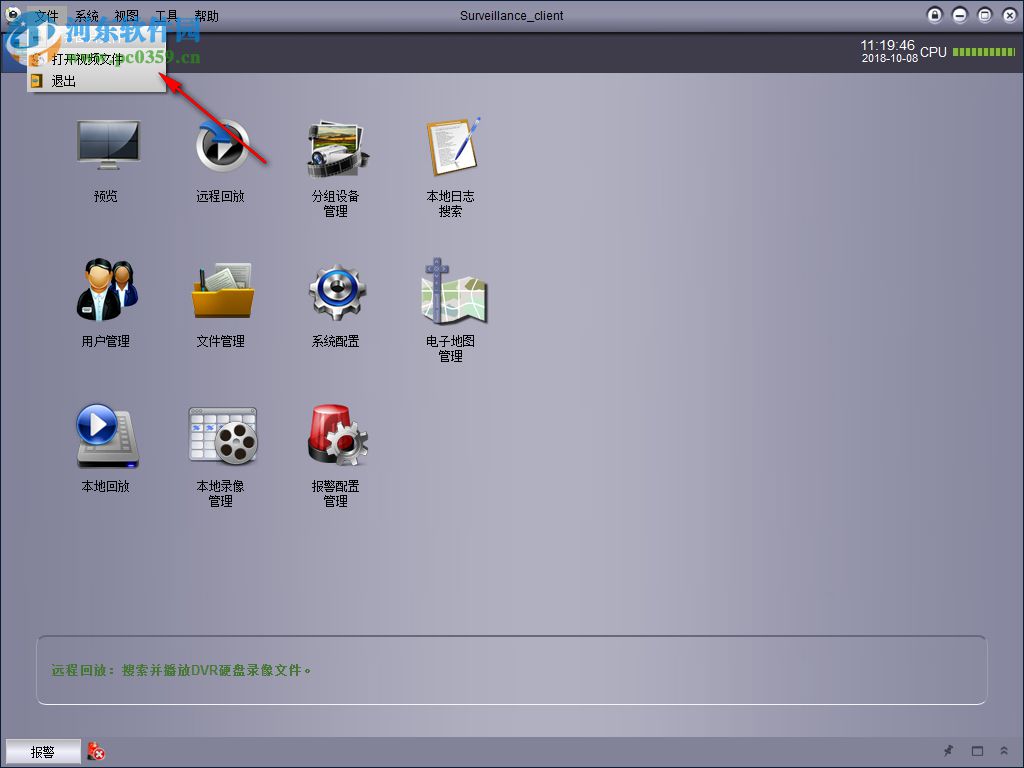Screen dimensions: 1024x768
Task: Open the 视图 (View) menu
Action: pos(126,16)
